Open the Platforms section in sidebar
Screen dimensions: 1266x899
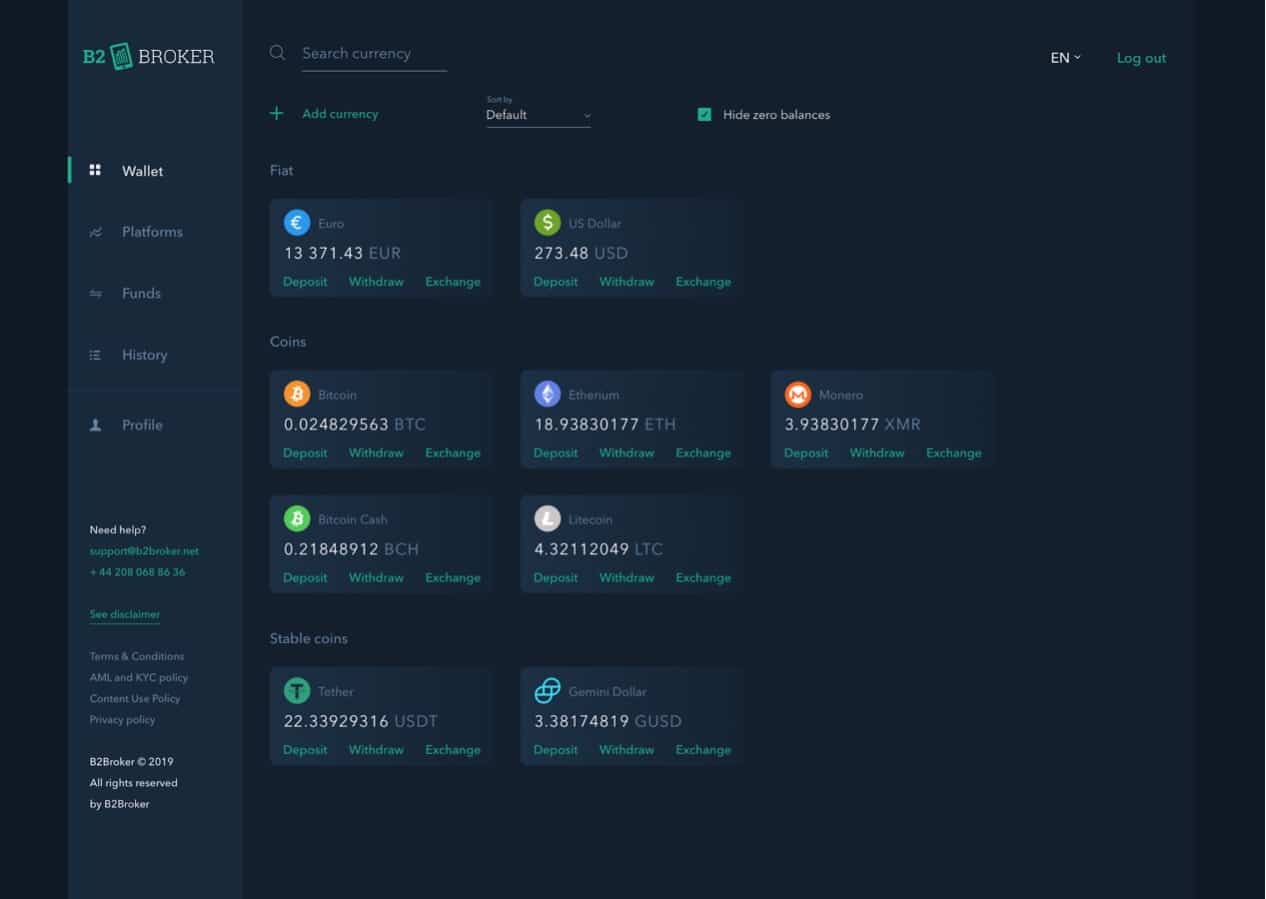pos(152,232)
